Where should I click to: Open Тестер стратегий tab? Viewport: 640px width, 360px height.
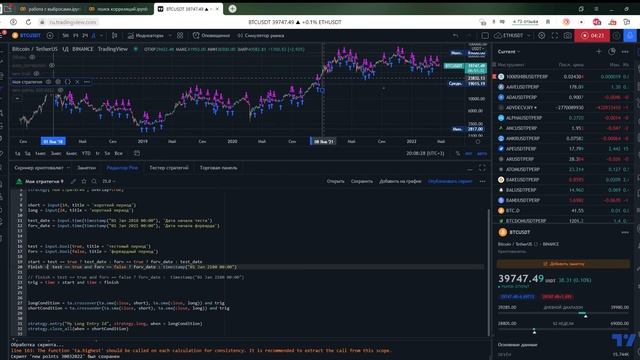pyautogui.click(x=169, y=168)
